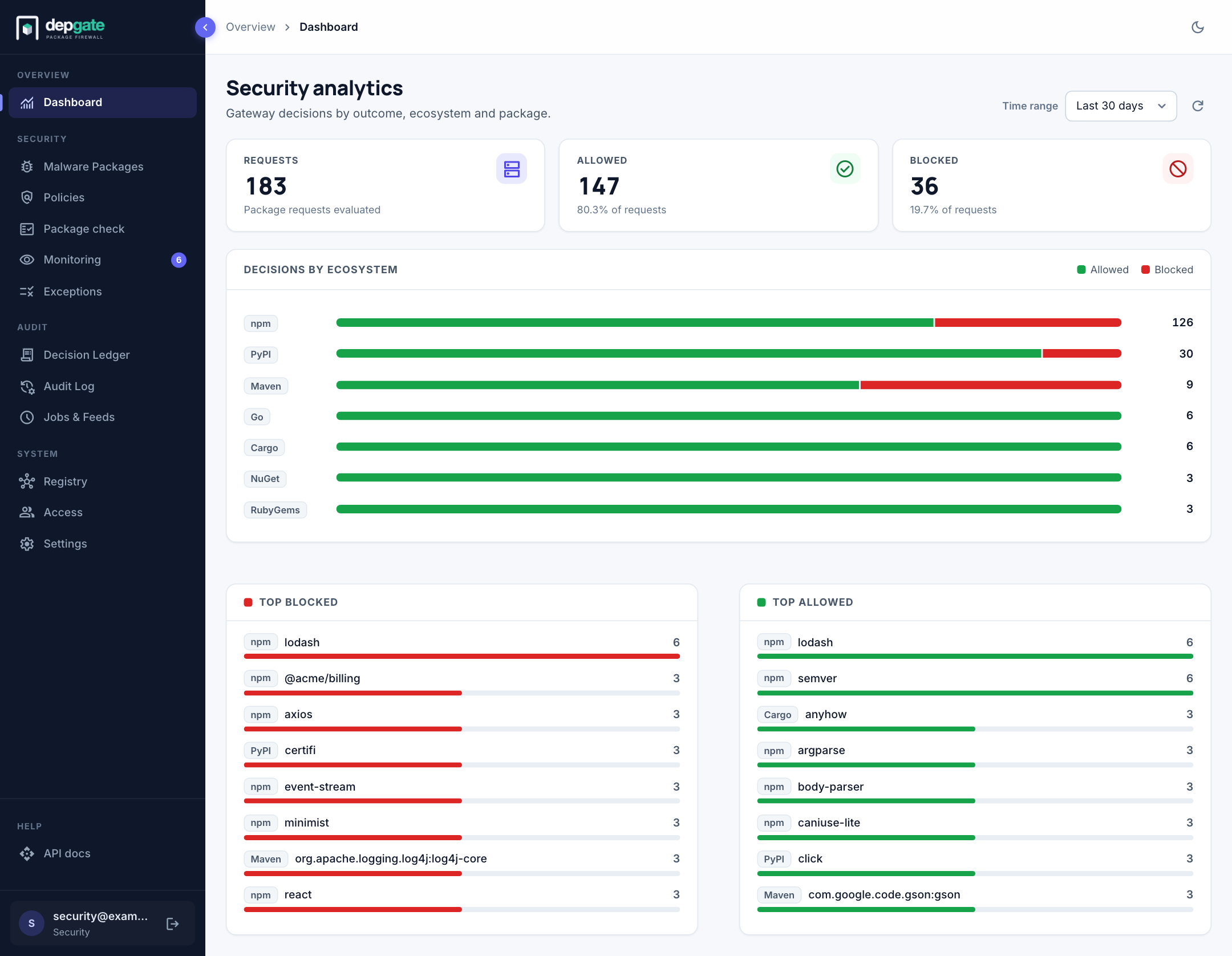The height and width of the screenshot is (956, 1232).
Task: Click the Monitoring eye icon
Action: click(27, 260)
